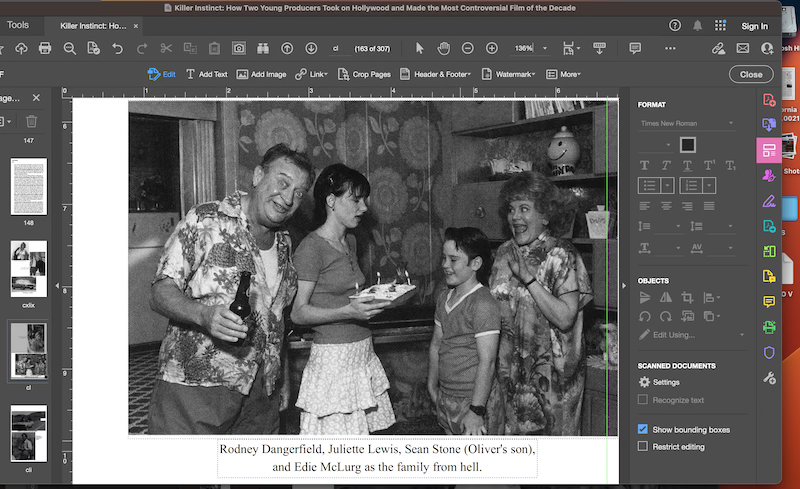The height and width of the screenshot is (489, 800).
Task: Switch to the Tools tab
Action: [x=18, y=25]
